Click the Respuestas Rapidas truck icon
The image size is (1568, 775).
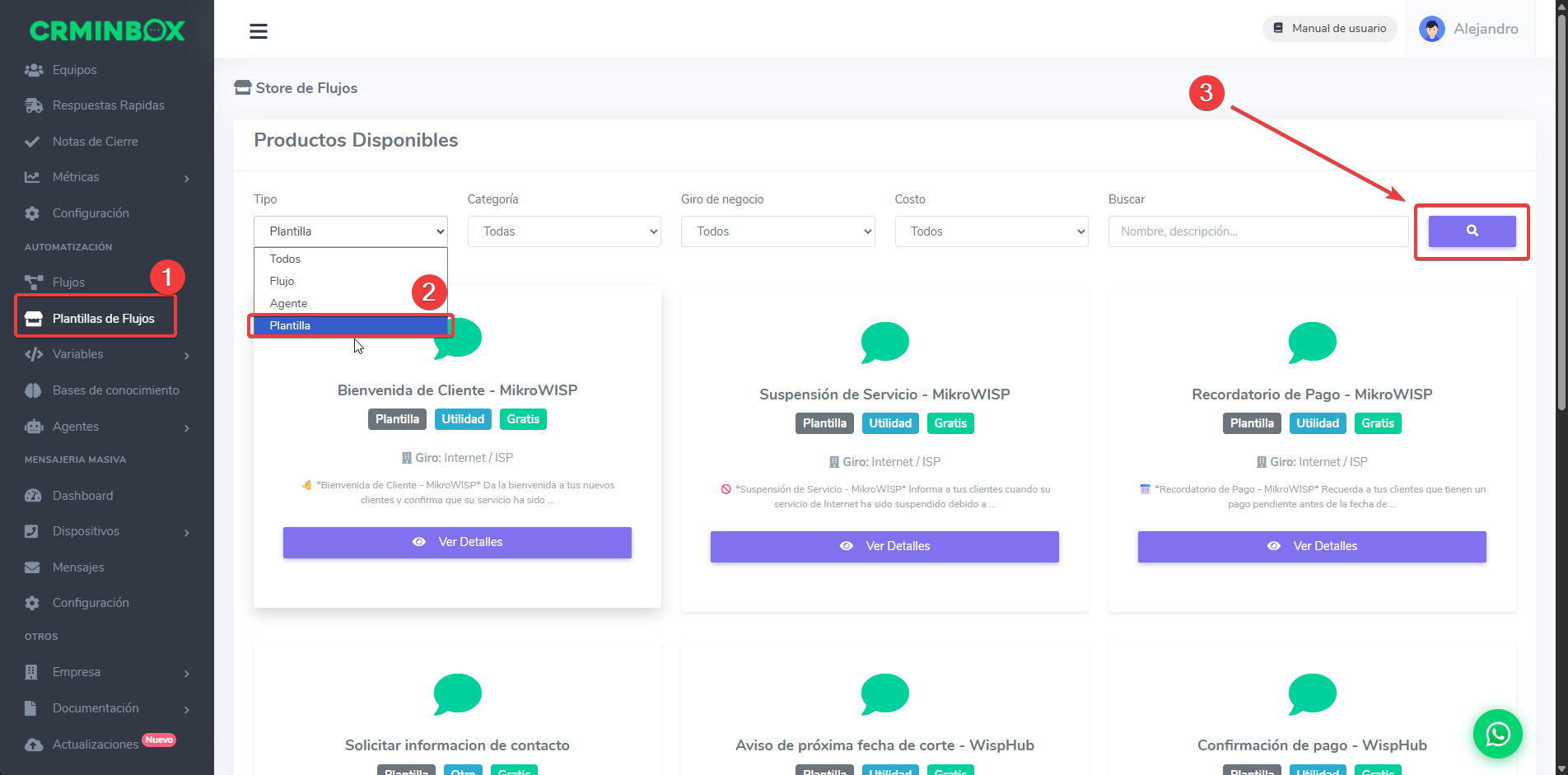[x=33, y=105]
